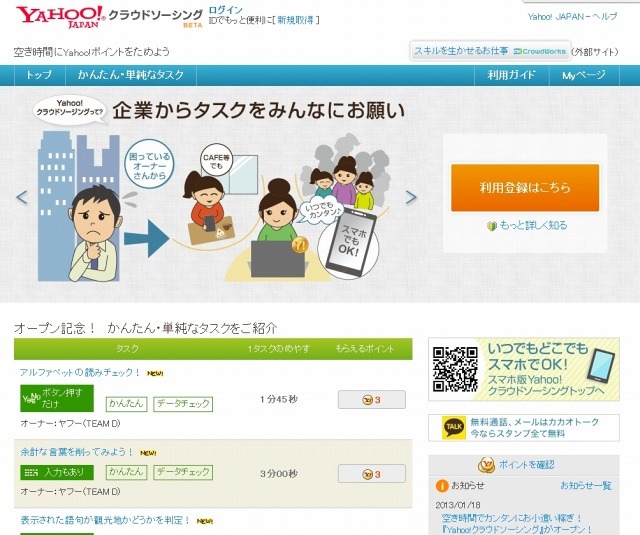
Task: Click the green ボタン押すだけ badge
Action: [57, 398]
